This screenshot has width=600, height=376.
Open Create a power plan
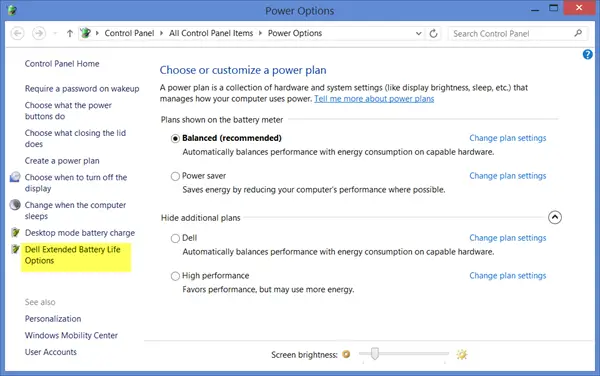click(62, 161)
